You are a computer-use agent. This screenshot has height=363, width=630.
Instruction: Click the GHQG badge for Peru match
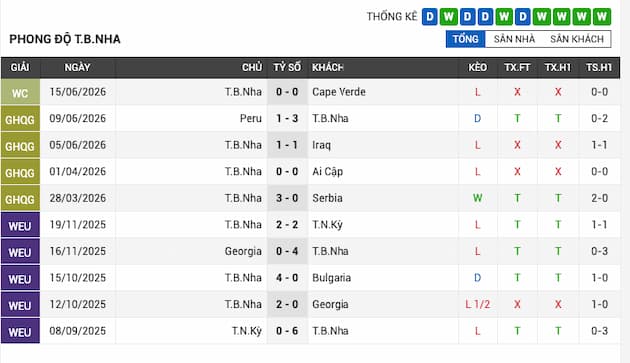coord(20,119)
